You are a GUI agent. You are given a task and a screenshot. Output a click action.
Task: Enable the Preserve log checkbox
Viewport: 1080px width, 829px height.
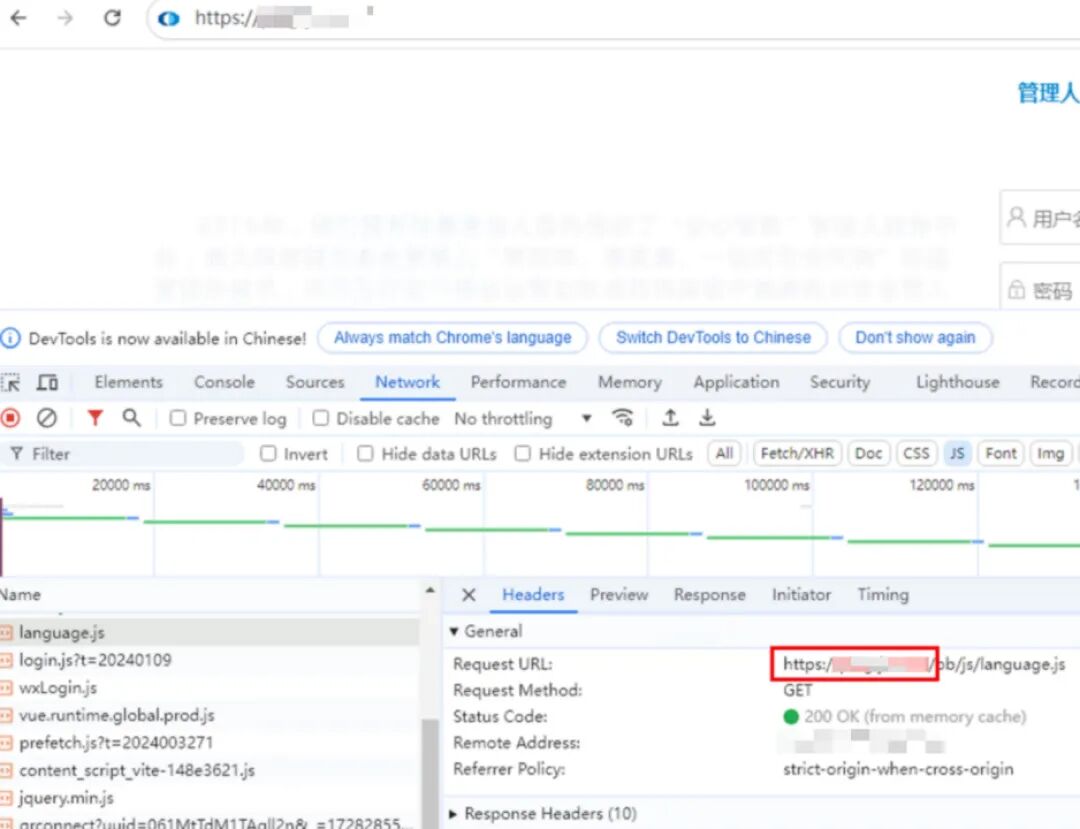pos(178,418)
